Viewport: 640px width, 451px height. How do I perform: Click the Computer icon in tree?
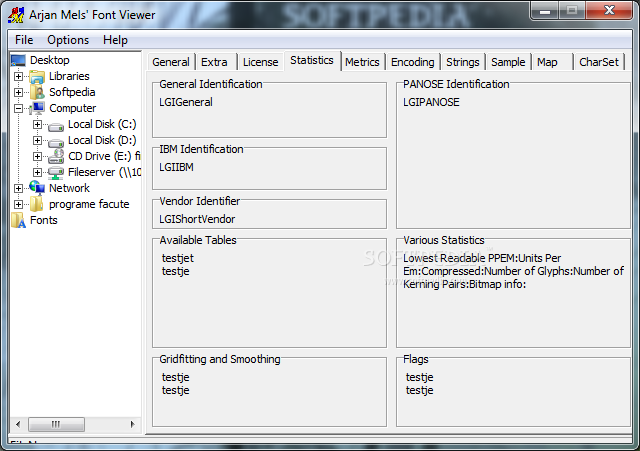[x=37, y=109]
